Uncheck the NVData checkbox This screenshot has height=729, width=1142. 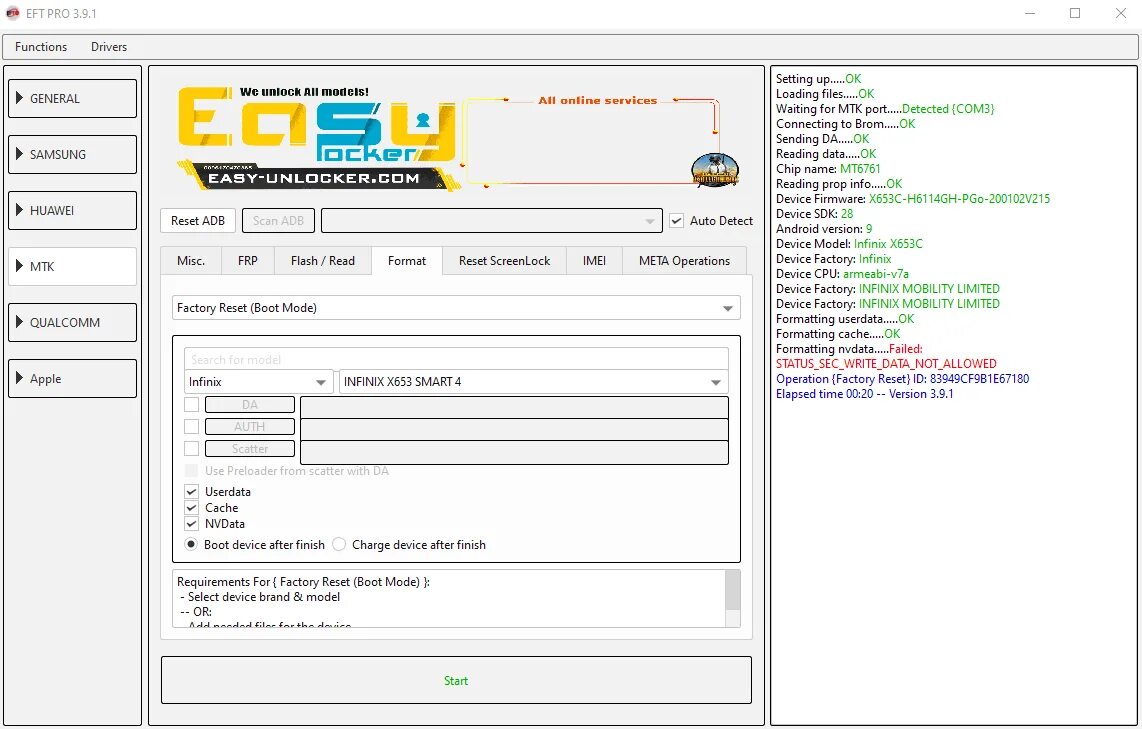(192, 524)
